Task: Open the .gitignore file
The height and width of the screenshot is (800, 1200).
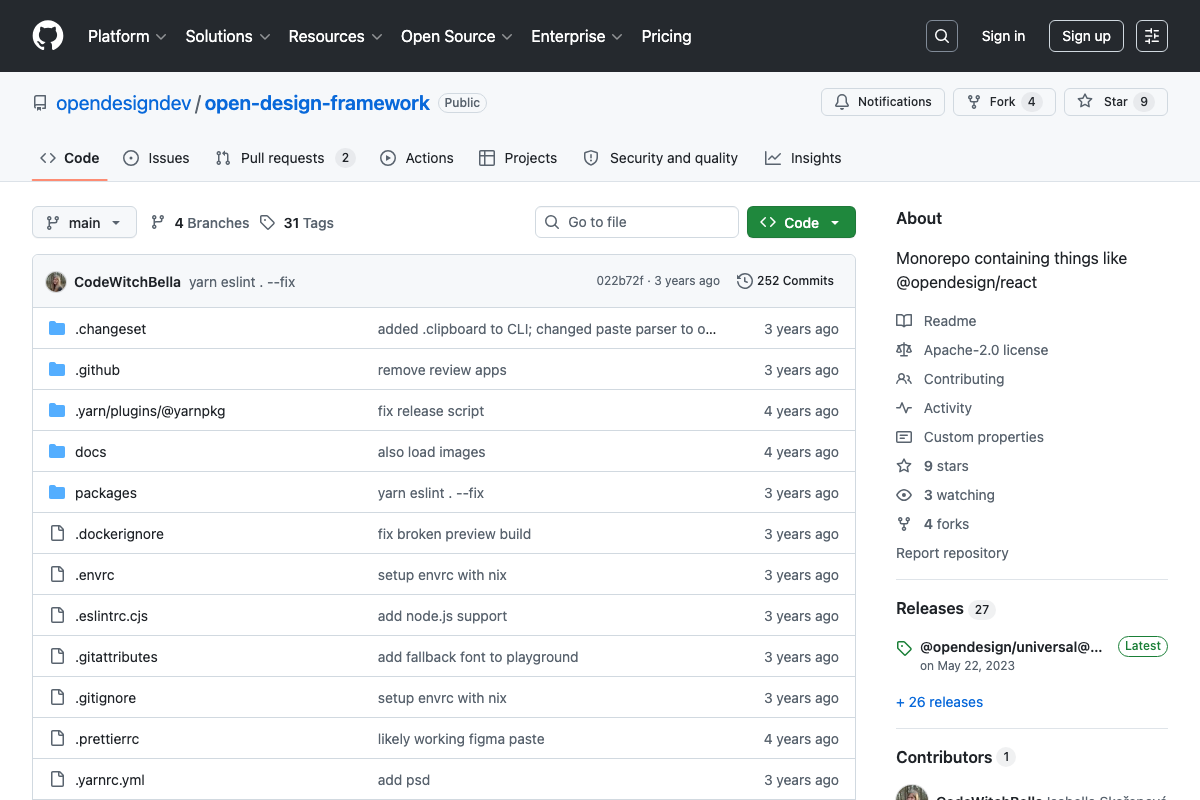Action: [105, 698]
